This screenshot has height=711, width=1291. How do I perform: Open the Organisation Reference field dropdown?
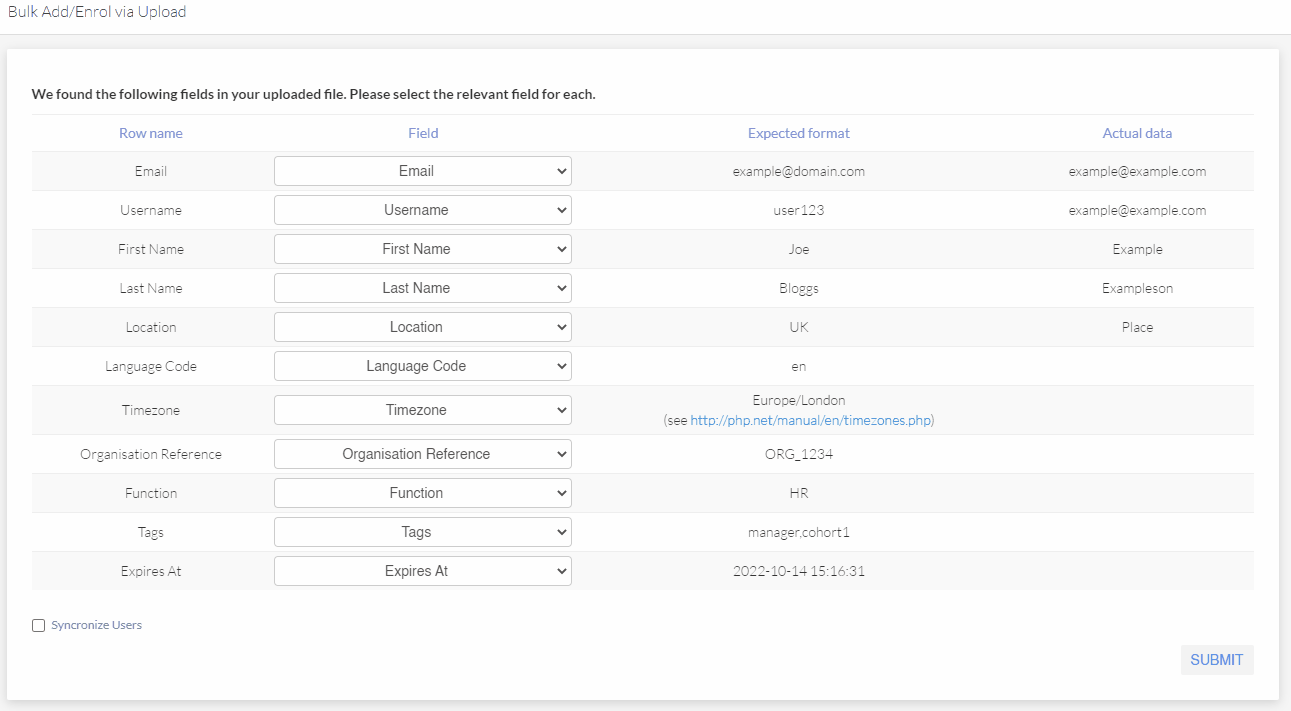pyautogui.click(x=422, y=453)
